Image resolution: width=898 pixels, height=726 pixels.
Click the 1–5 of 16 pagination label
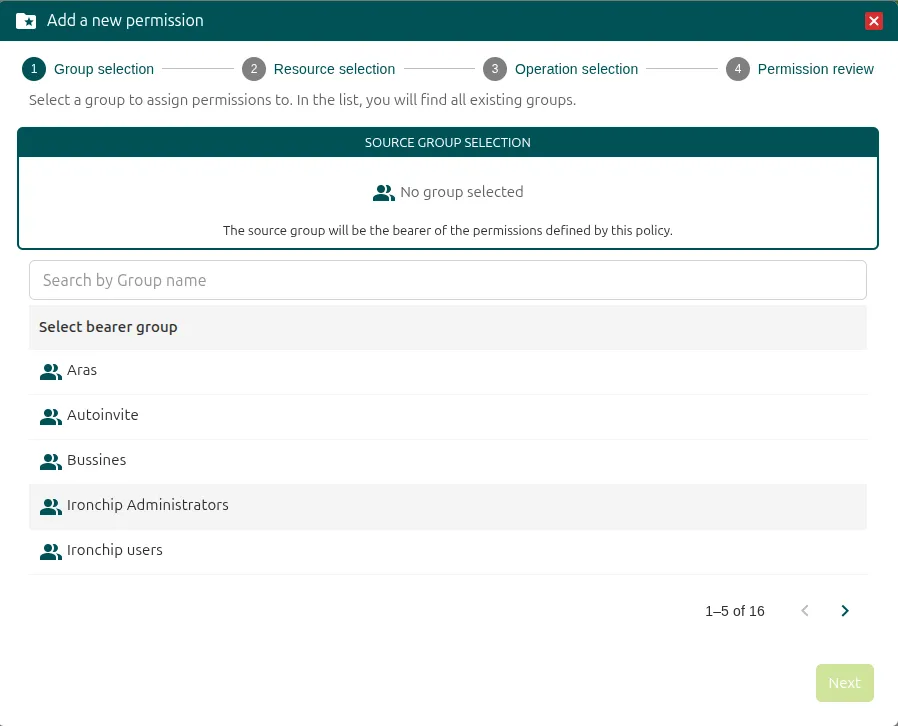pyautogui.click(x=735, y=611)
